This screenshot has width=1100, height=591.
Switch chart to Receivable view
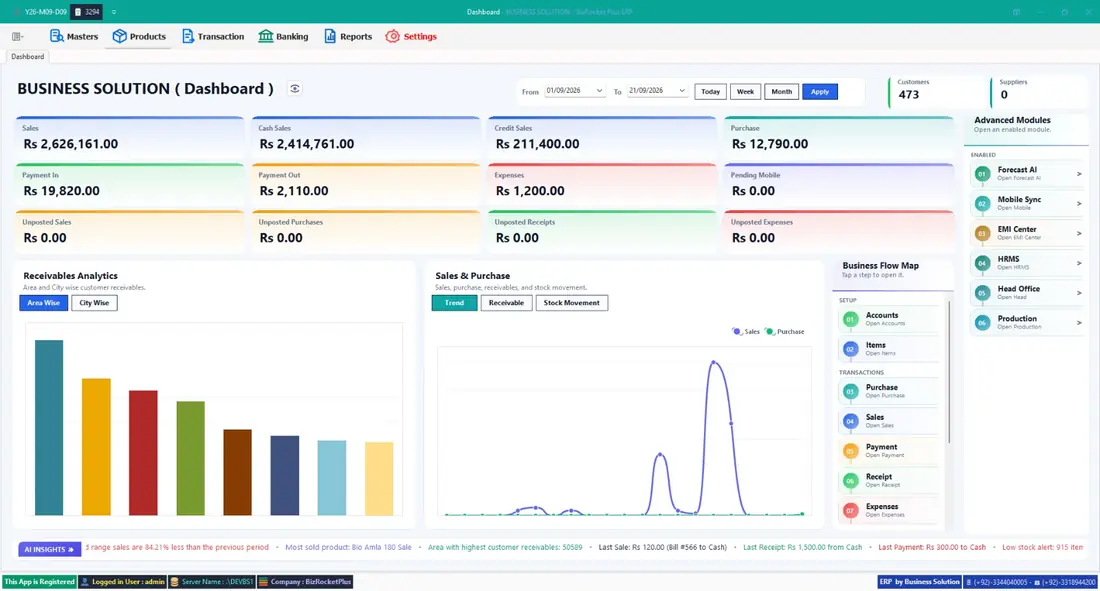506,303
